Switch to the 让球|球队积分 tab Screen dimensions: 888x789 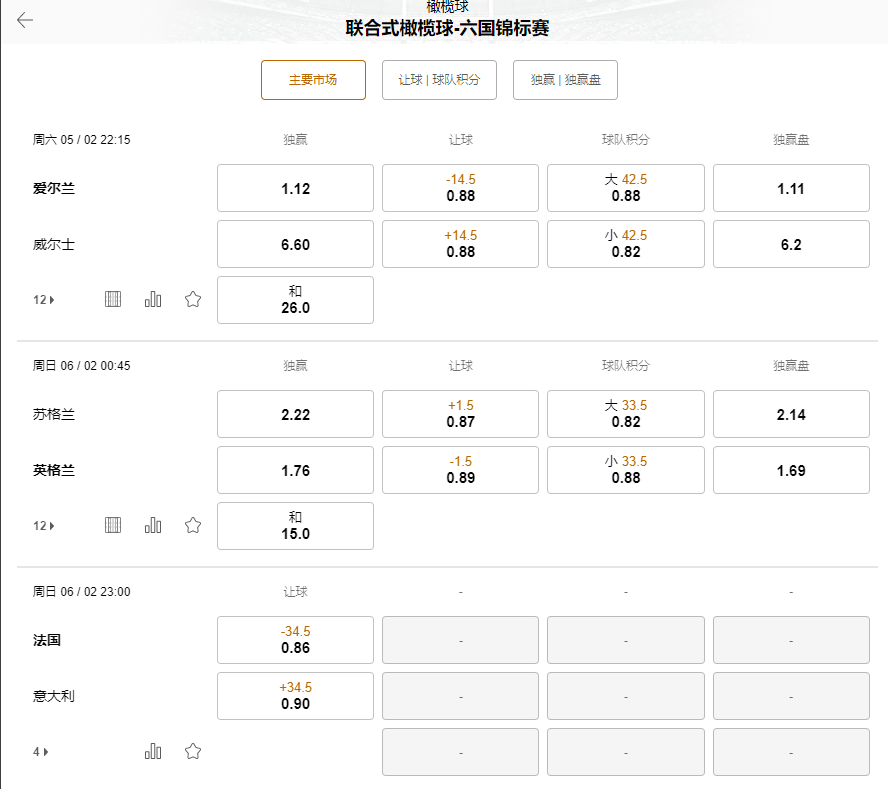pos(440,80)
